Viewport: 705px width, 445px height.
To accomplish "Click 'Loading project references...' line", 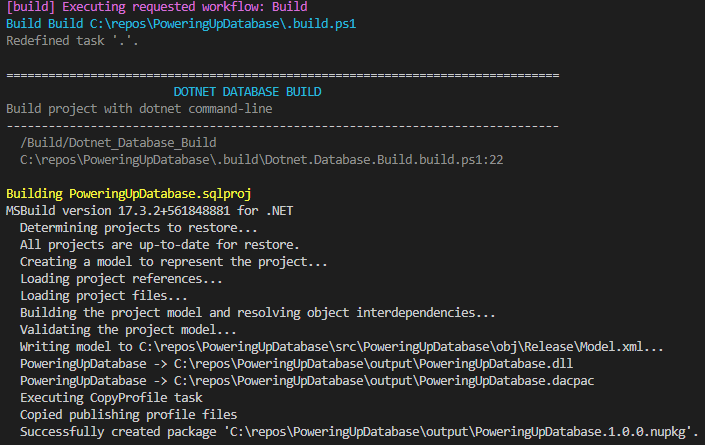I will (121, 279).
